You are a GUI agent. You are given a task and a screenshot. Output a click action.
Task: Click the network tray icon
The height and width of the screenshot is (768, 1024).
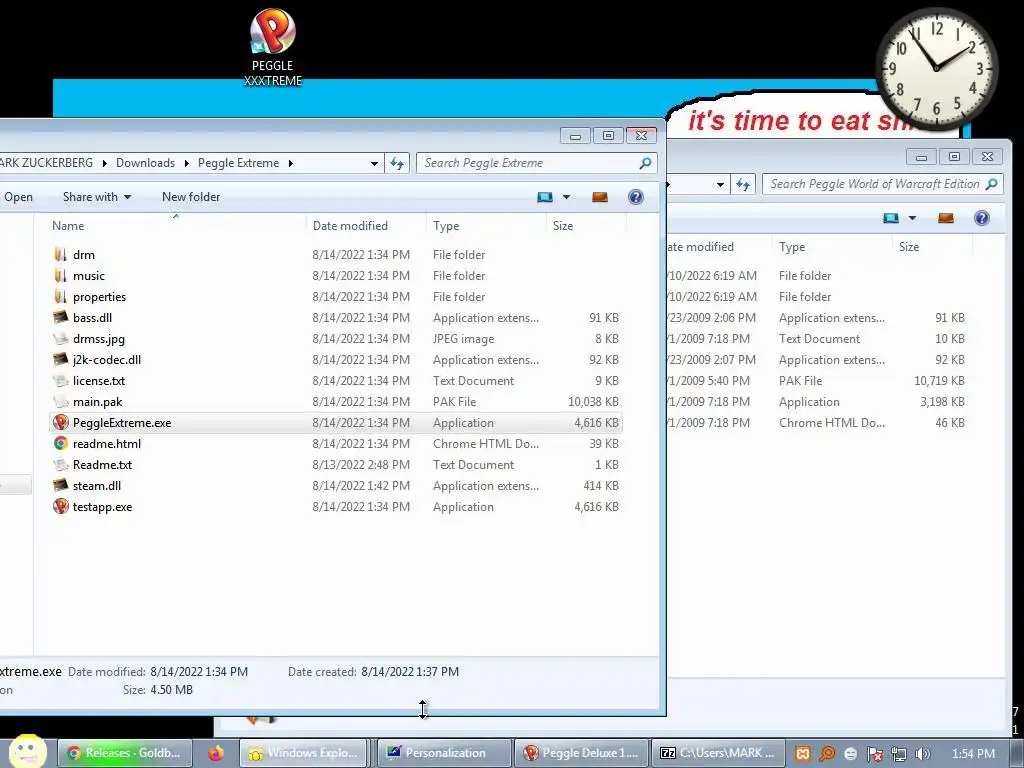pyautogui.click(x=899, y=754)
